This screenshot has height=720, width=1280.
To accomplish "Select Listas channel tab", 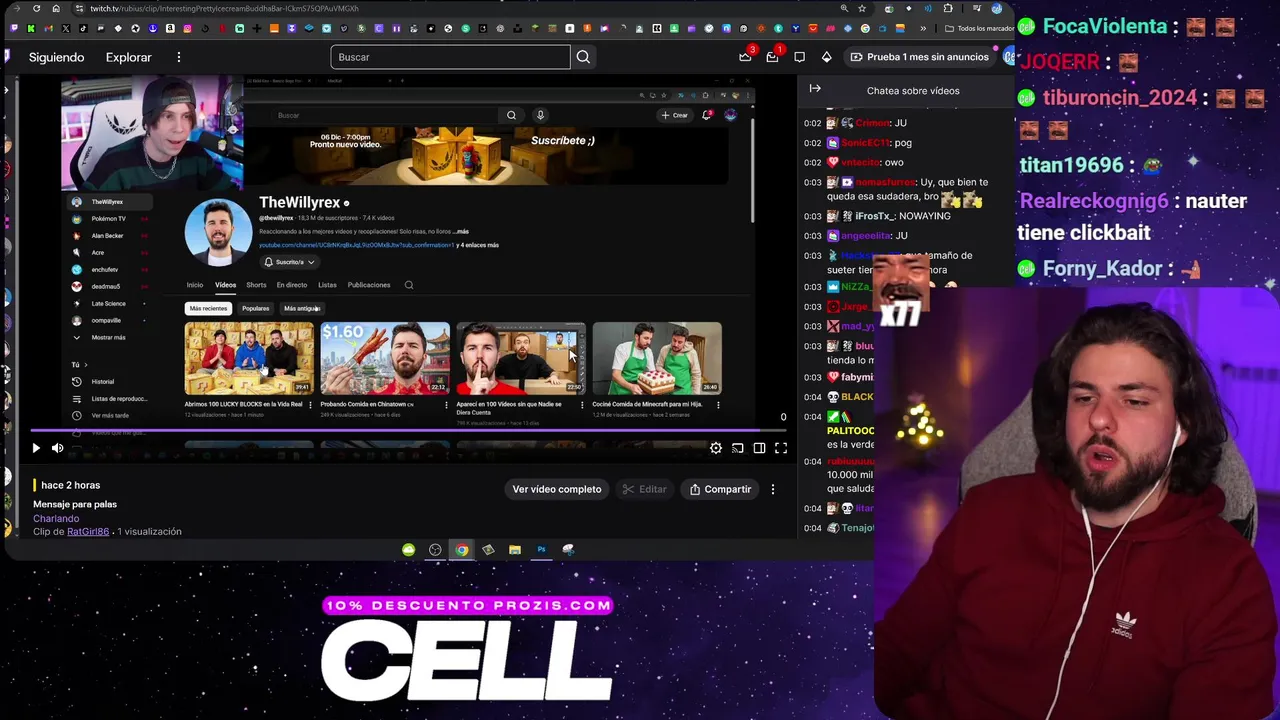I will [327, 285].
